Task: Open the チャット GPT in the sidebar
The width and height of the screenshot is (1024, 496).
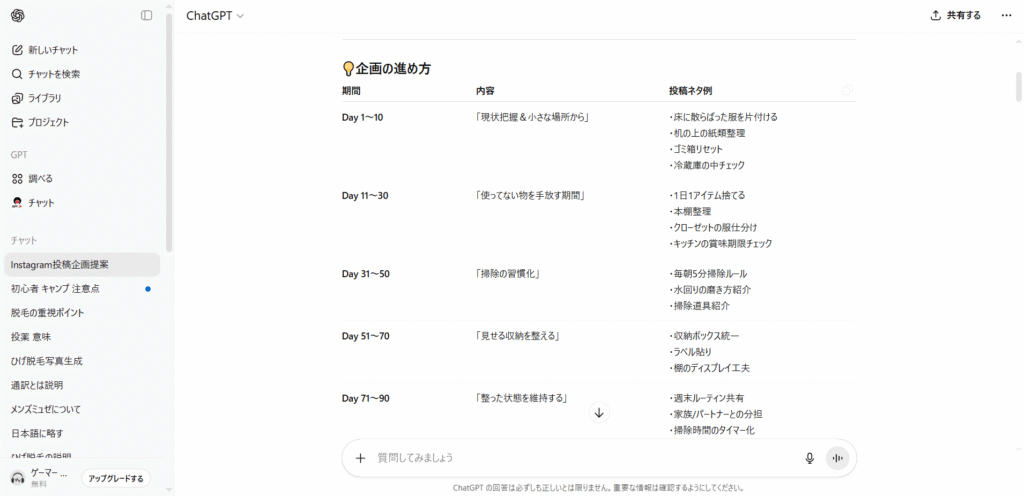Action: [x=41, y=203]
